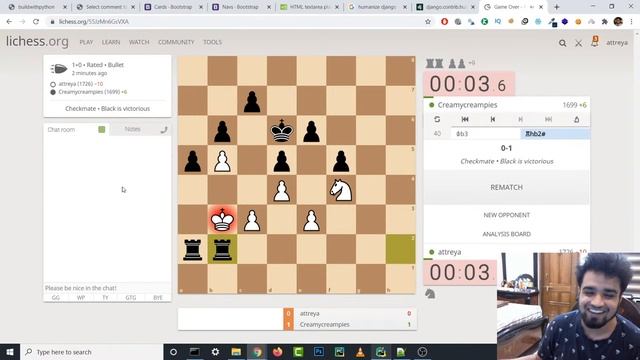Open the ANALYSIS BOARD

click(507, 234)
